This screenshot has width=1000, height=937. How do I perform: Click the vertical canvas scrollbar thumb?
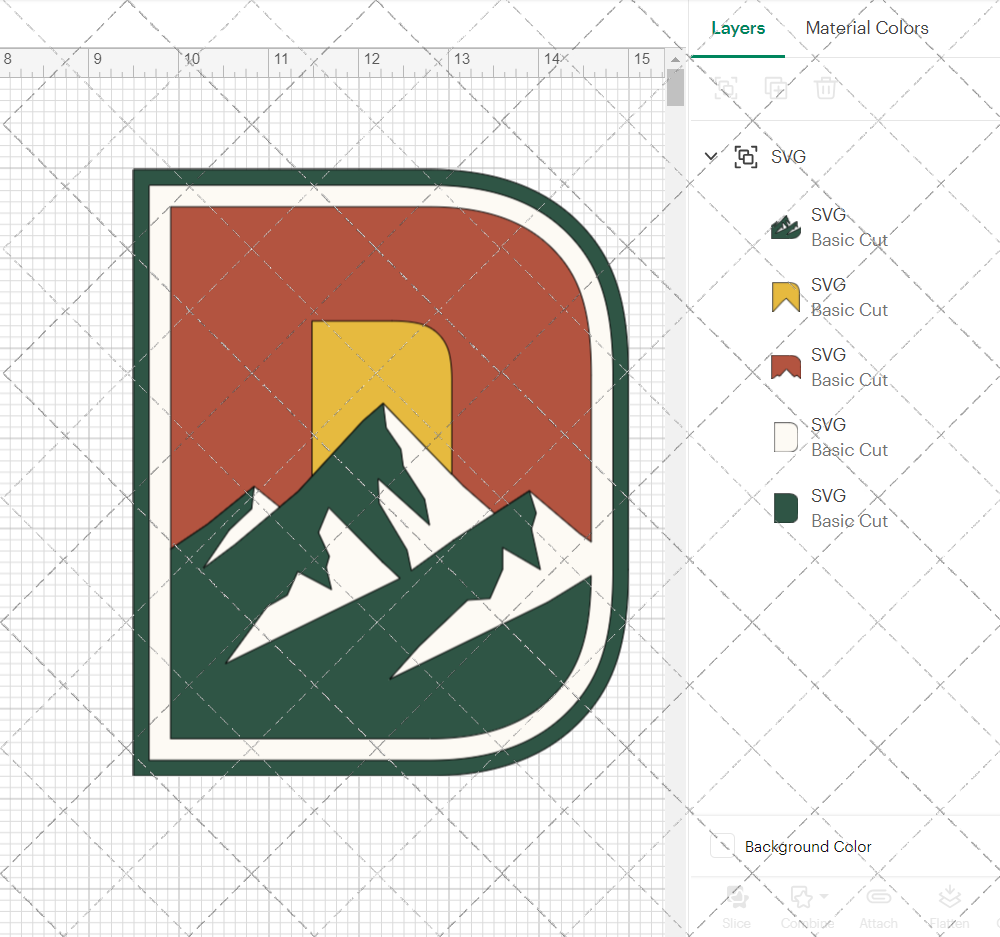point(675,87)
